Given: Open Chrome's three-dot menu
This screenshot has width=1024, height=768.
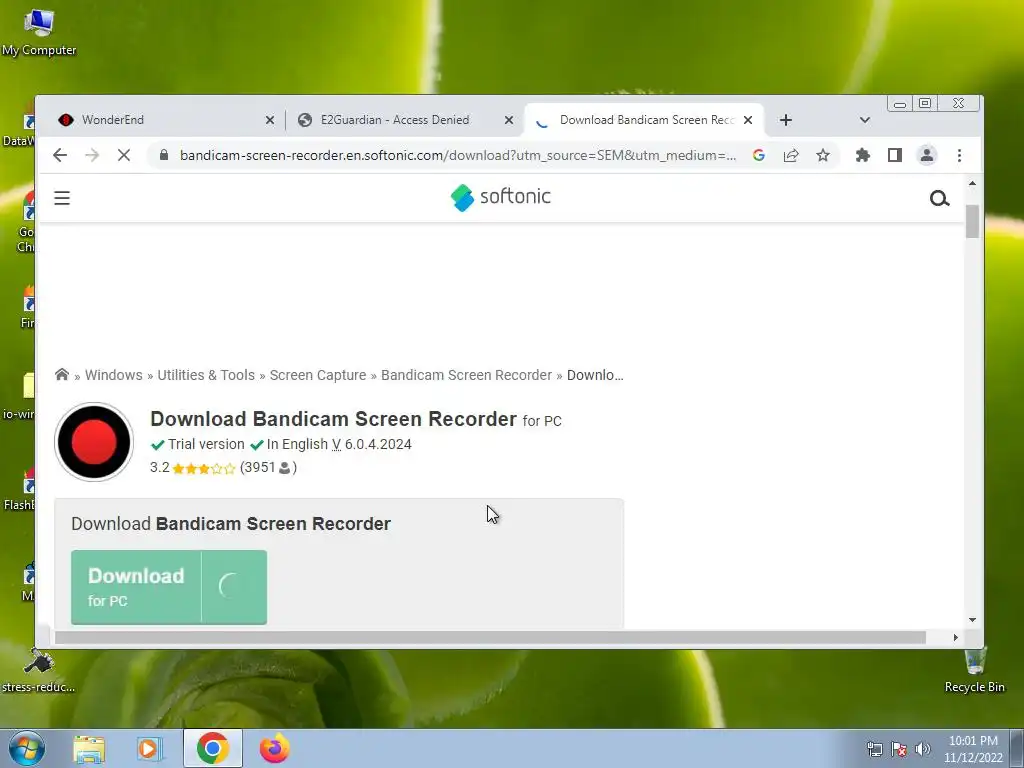Looking at the screenshot, I should coord(959,155).
